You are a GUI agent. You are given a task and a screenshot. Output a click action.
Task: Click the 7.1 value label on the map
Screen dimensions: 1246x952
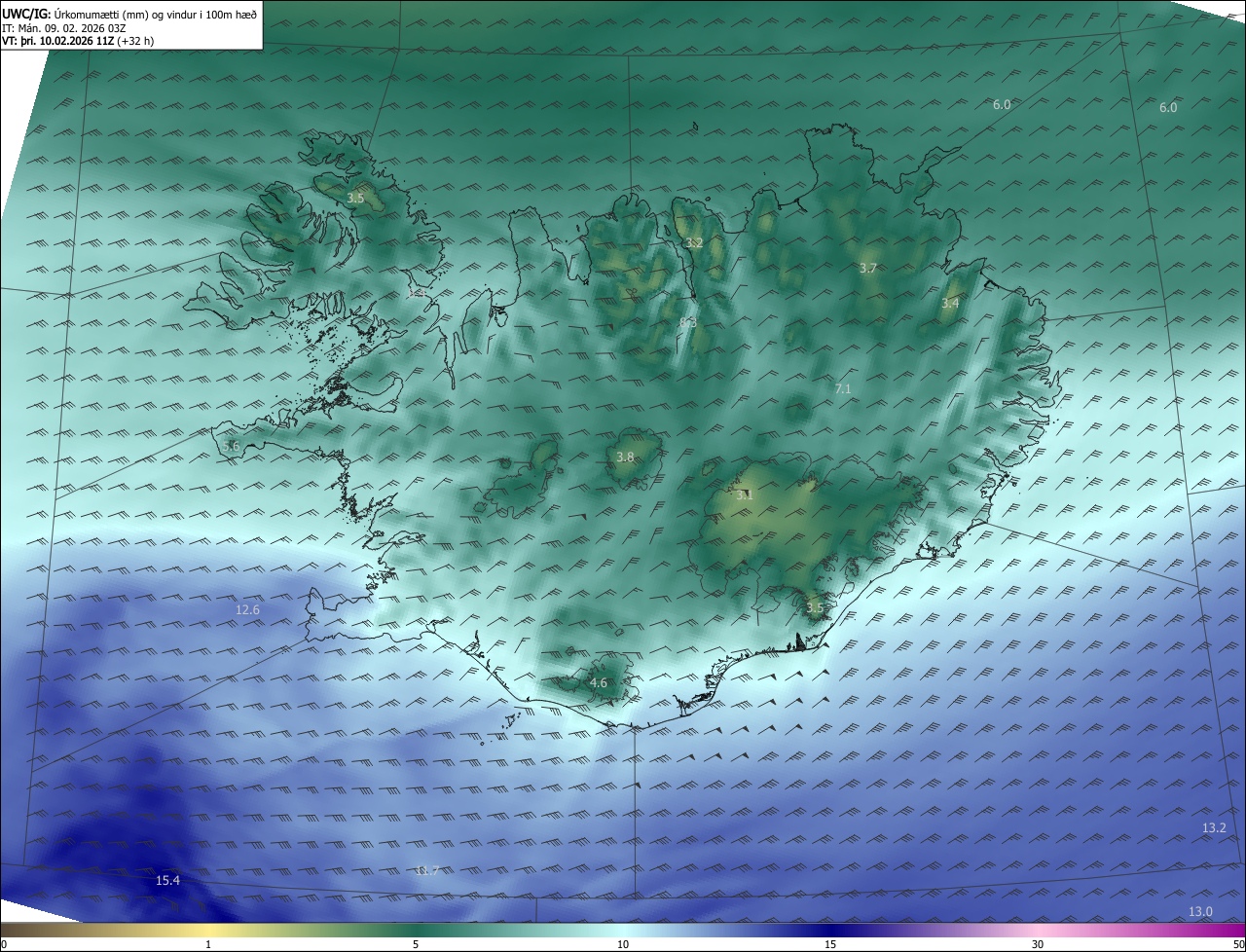coord(843,388)
